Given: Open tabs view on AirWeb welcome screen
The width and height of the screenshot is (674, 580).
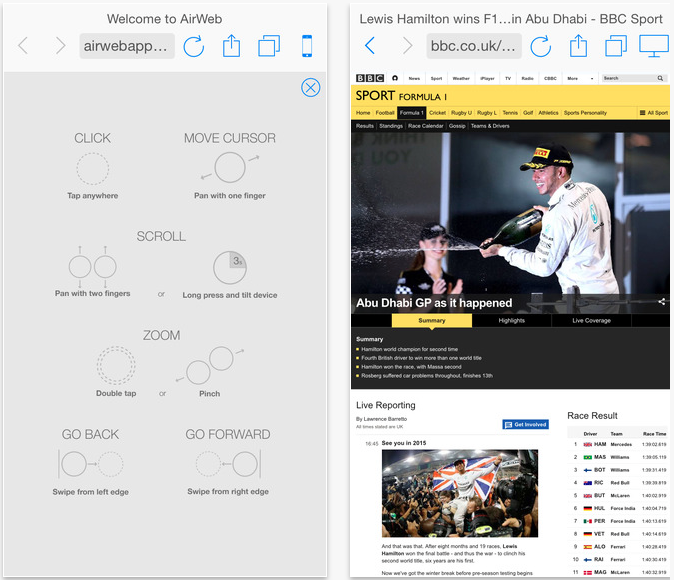Looking at the screenshot, I should pyautogui.click(x=269, y=46).
